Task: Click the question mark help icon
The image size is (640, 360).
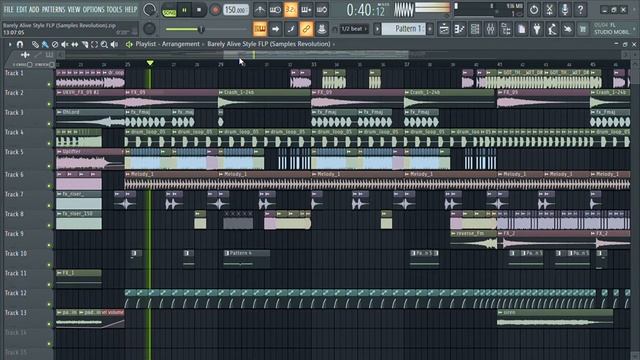Action: point(580,9)
